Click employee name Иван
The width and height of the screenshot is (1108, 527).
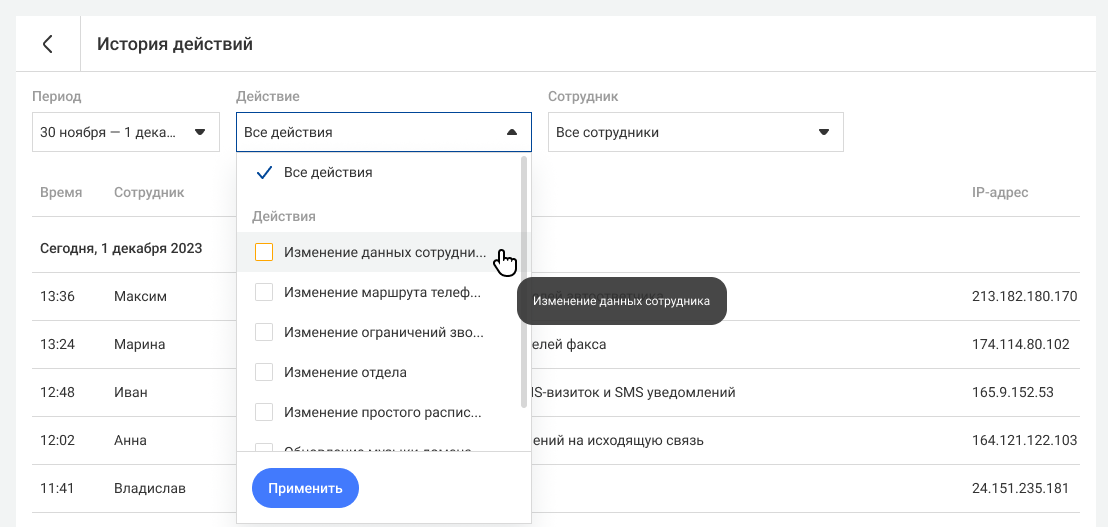pyautogui.click(x=131, y=392)
